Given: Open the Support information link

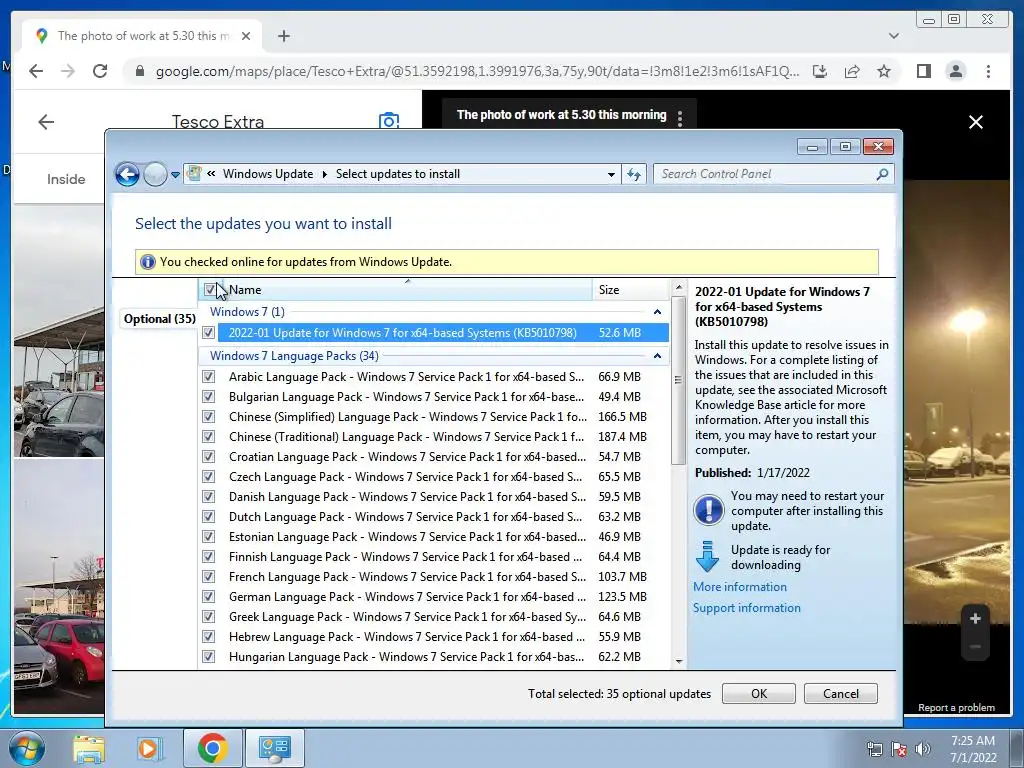Looking at the screenshot, I should [x=746, y=607].
